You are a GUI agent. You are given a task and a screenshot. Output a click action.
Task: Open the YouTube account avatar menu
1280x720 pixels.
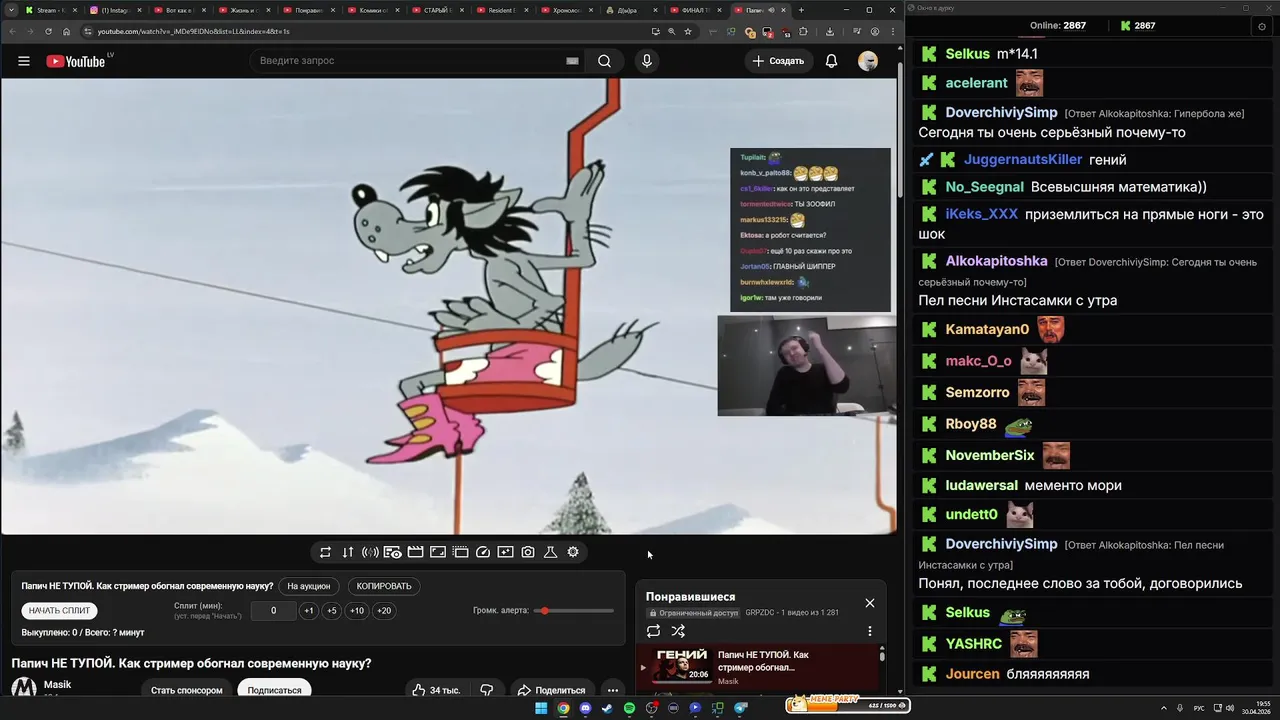868,61
